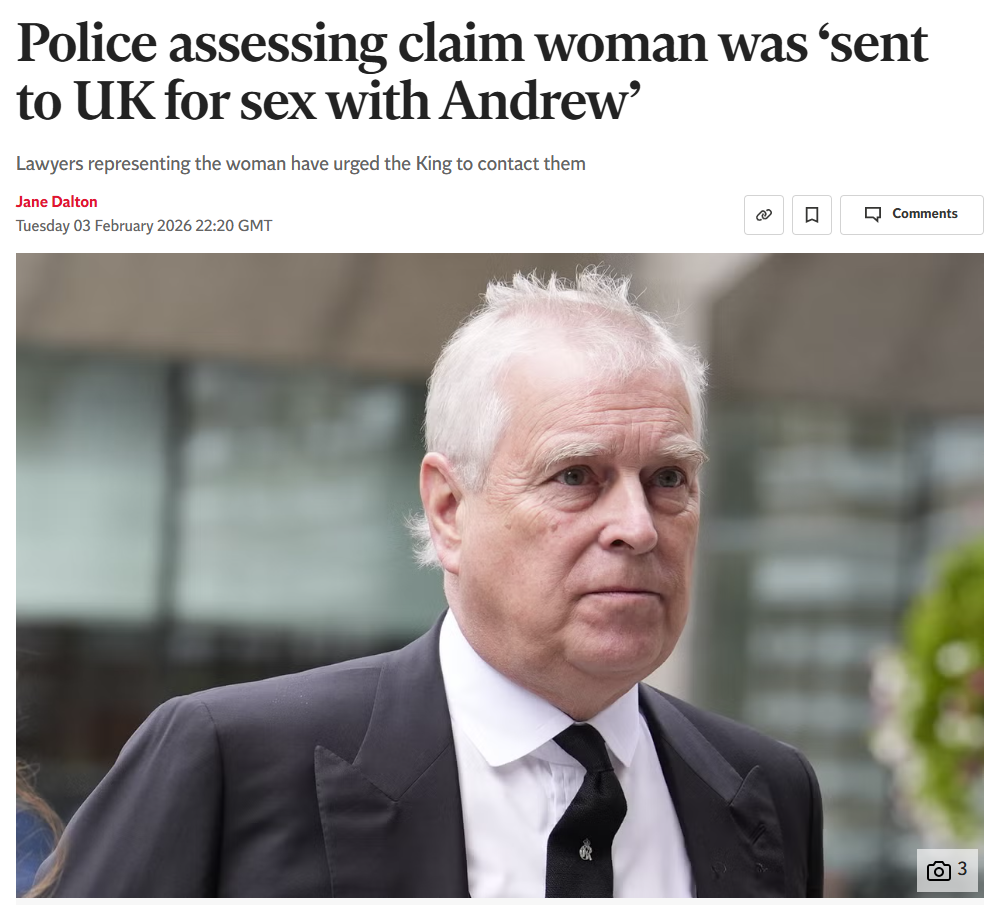This screenshot has height=905, width=995.
Task: Open the Comments section
Action: (x=911, y=215)
